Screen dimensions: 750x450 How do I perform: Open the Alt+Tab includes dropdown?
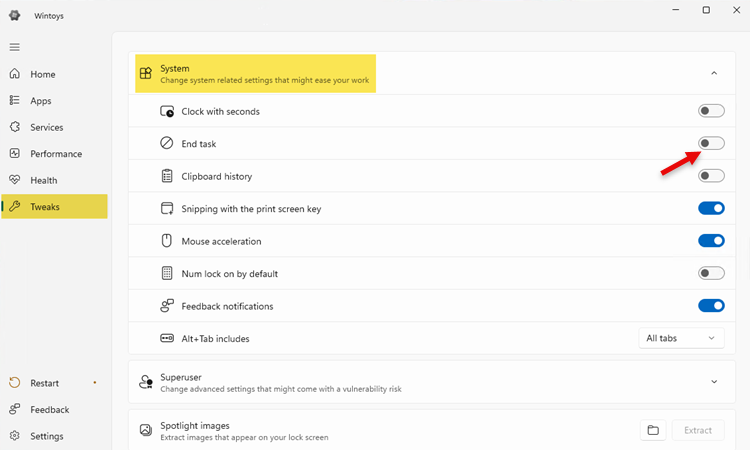point(681,338)
